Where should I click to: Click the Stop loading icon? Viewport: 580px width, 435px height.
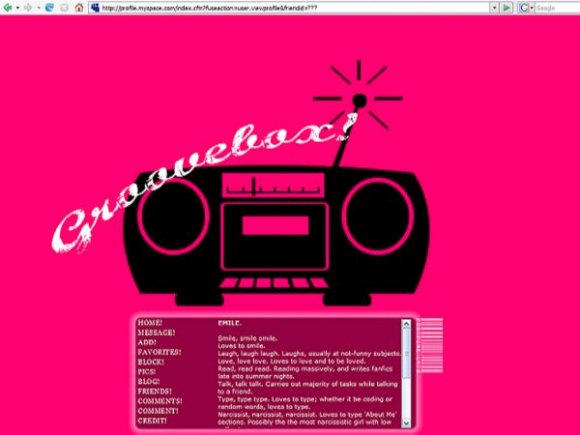[64, 7]
